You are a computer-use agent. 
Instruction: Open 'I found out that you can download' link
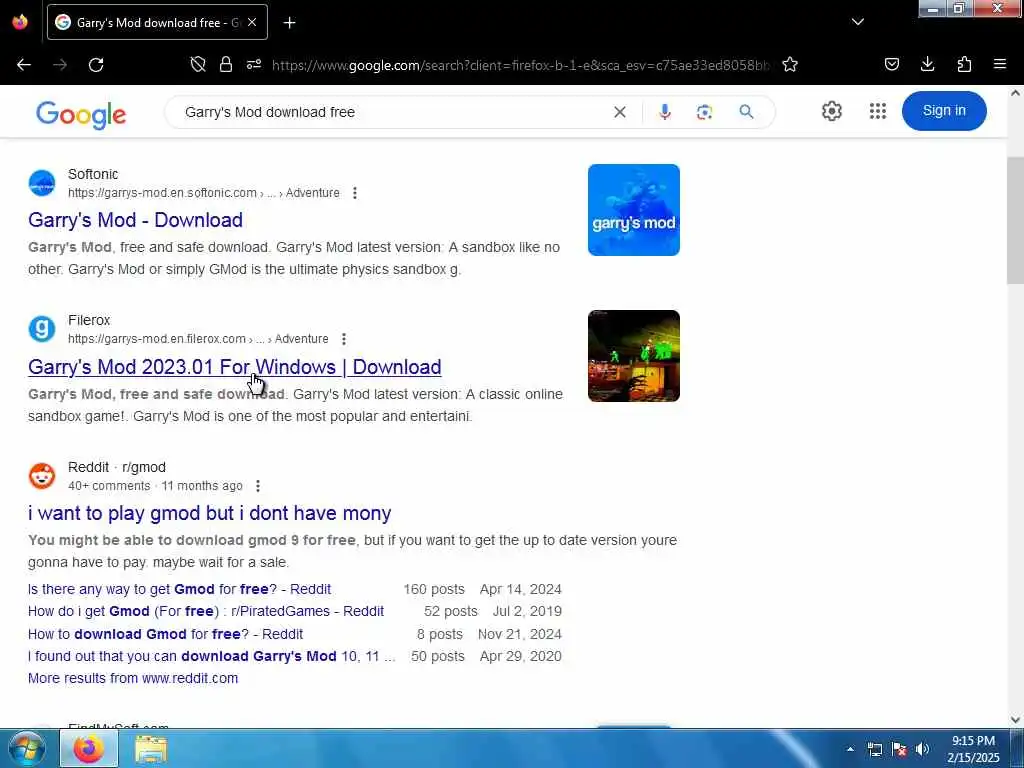[x=212, y=656]
